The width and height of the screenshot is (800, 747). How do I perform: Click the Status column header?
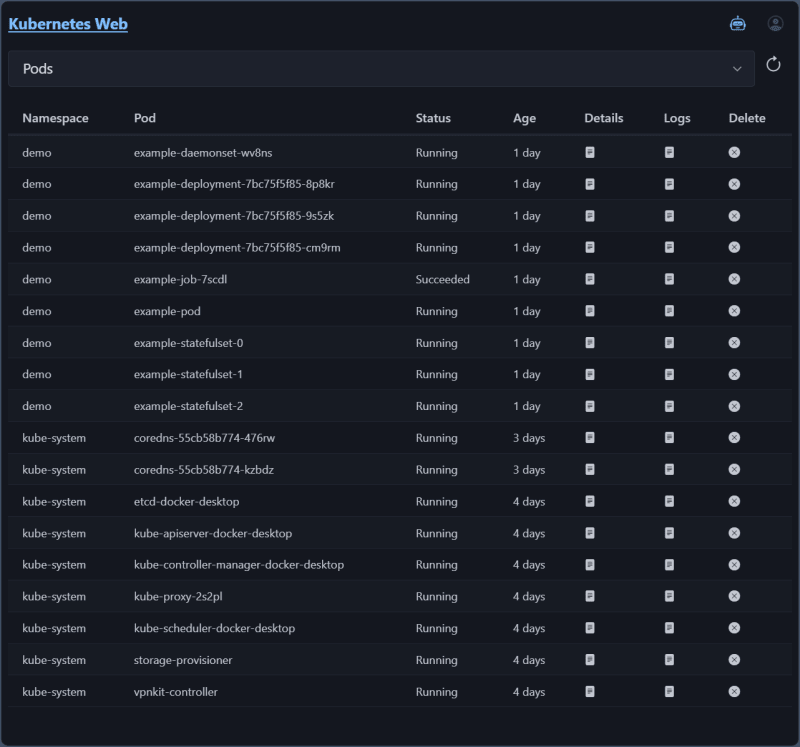coord(433,118)
